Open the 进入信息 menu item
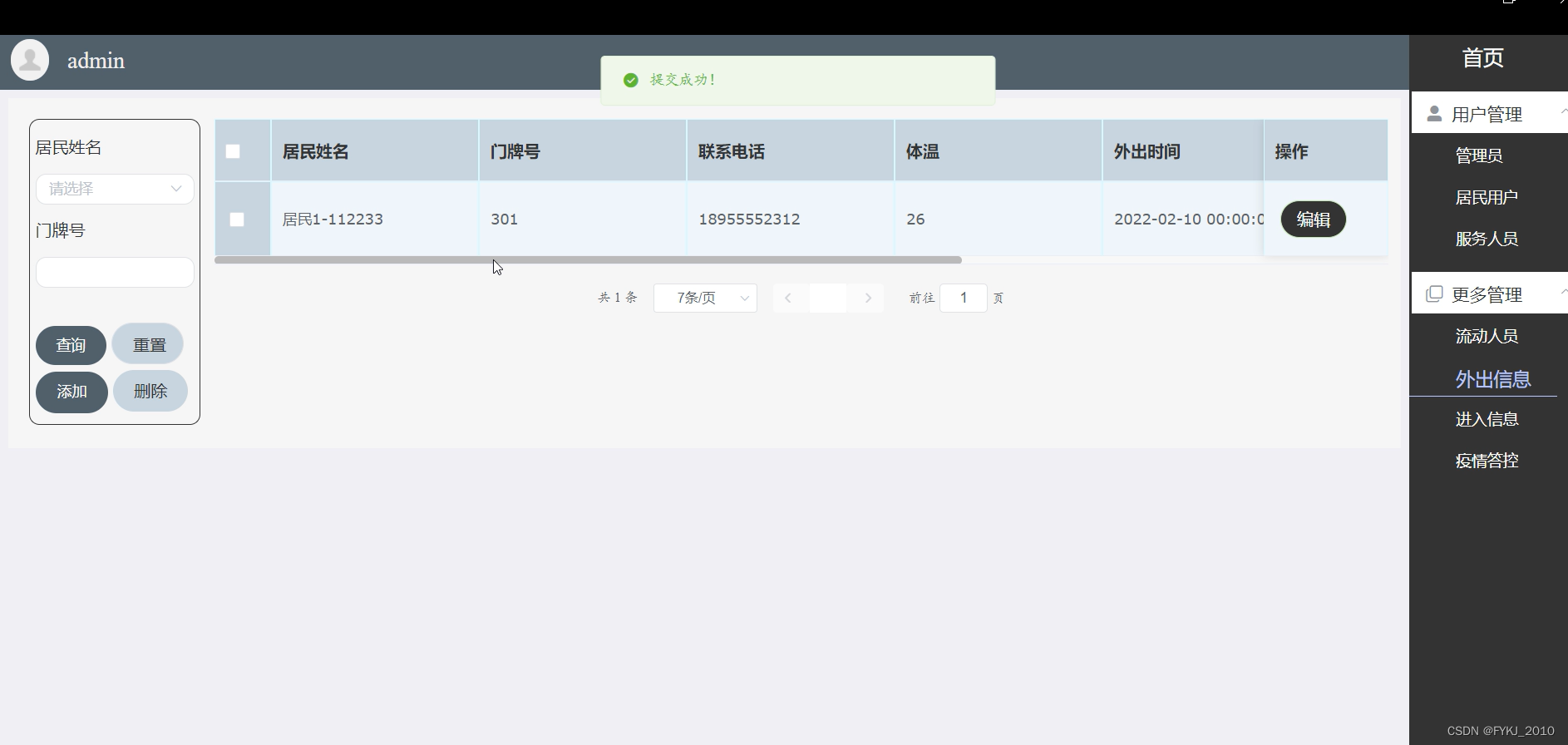1568x745 pixels. (x=1487, y=419)
